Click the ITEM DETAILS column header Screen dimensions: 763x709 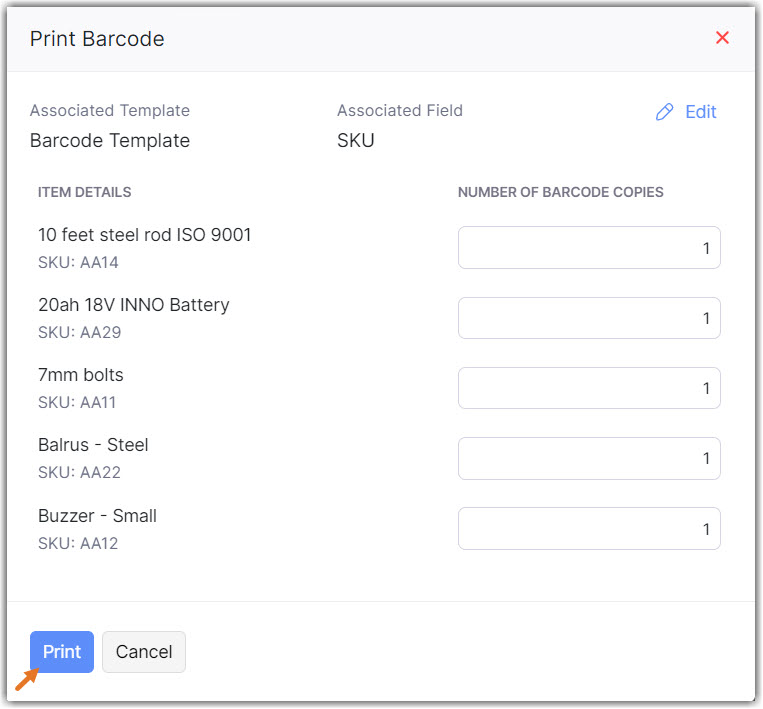[84, 192]
